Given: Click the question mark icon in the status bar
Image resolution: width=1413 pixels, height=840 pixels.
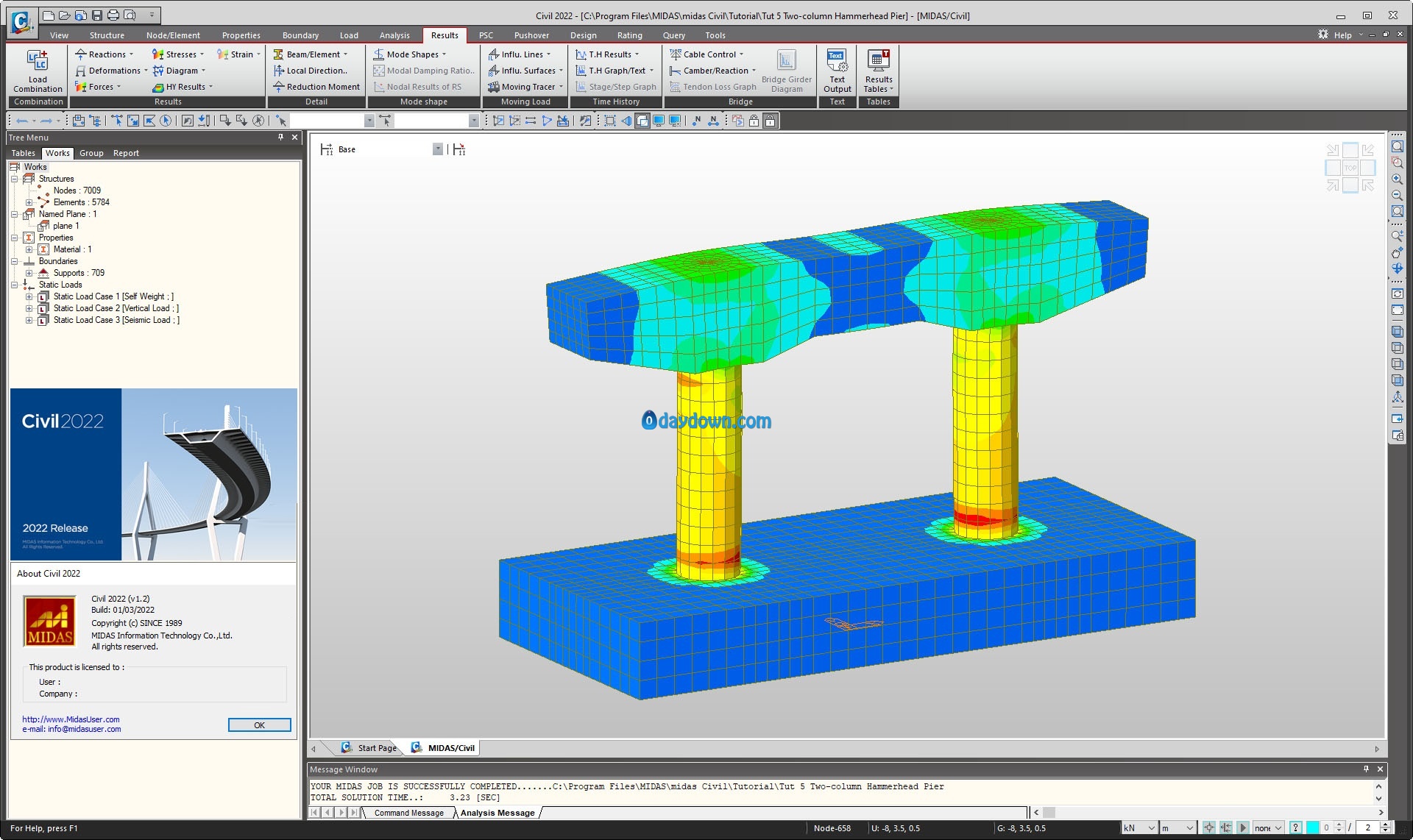Looking at the screenshot, I should coord(1295,827).
